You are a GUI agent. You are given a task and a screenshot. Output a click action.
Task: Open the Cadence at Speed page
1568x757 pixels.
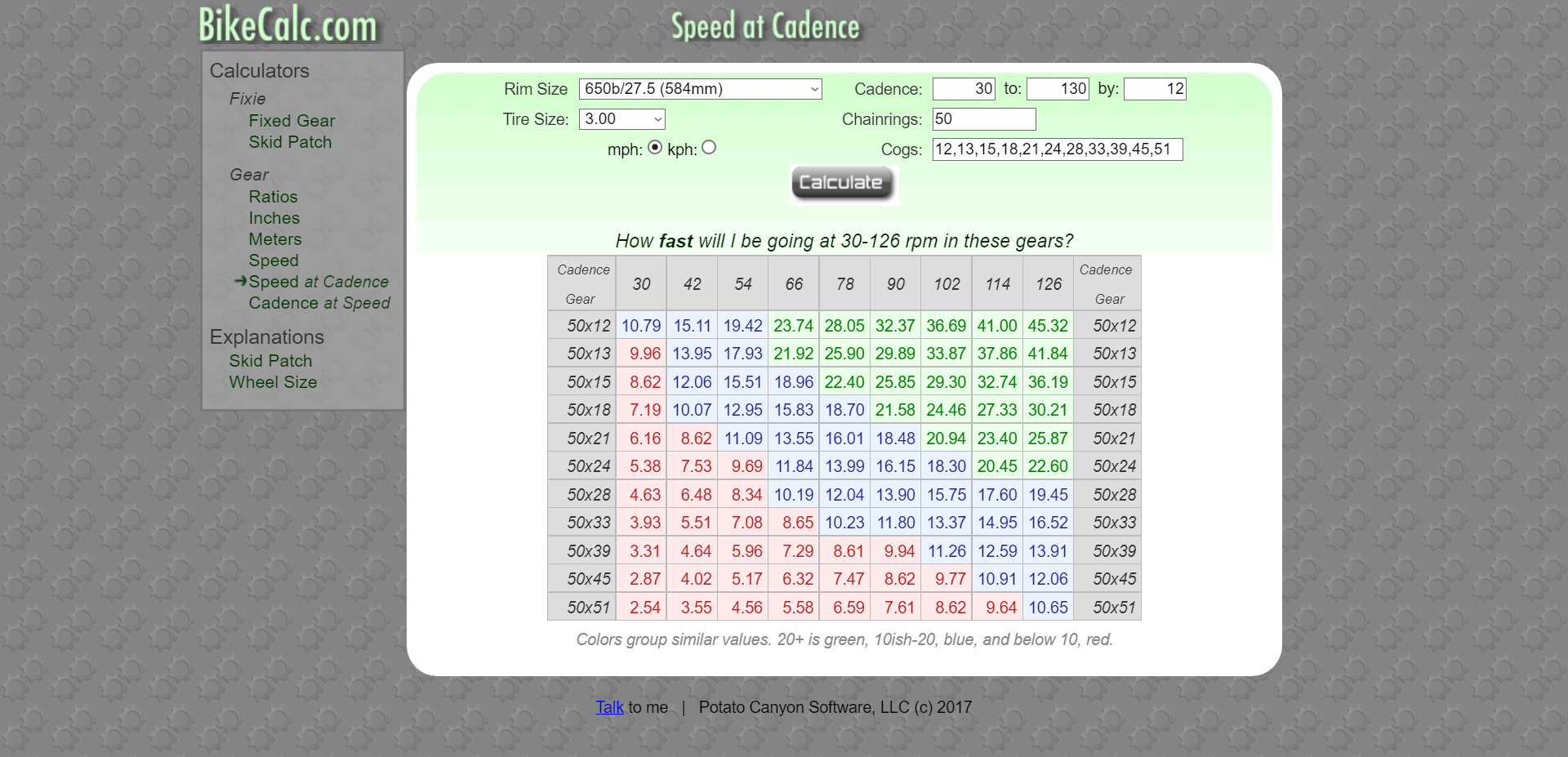pyautogui.click(x=319, y=302)
